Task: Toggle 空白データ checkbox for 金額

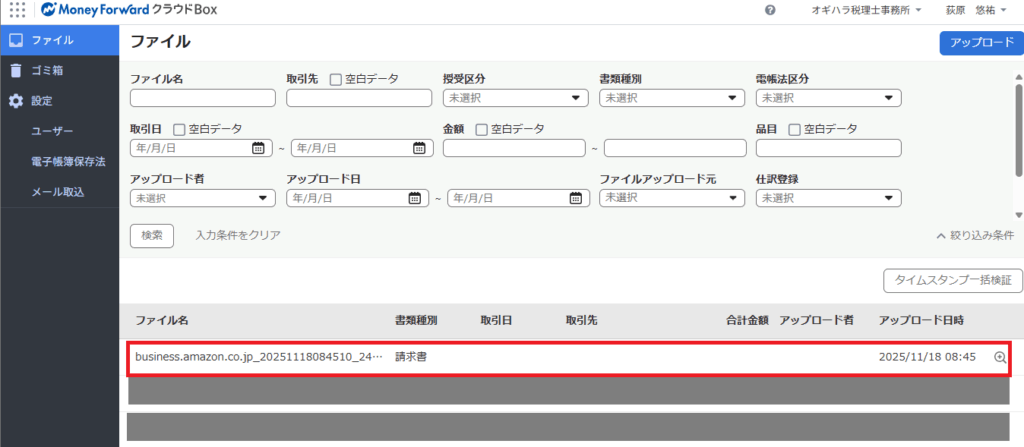Action: (482, 129)
